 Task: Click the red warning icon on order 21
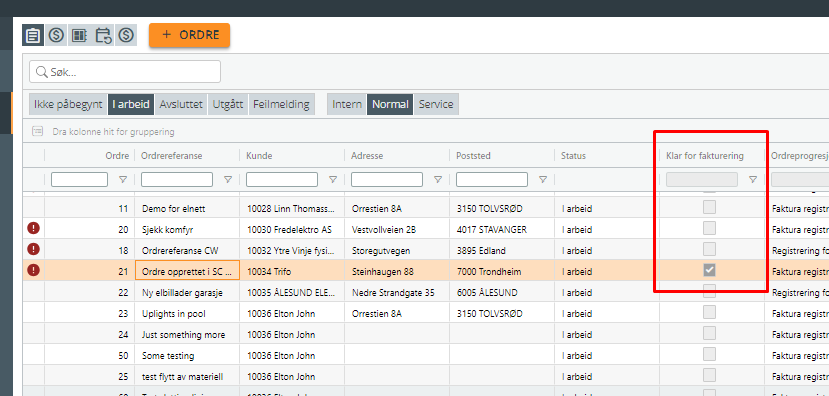click(x=34, y=270)
